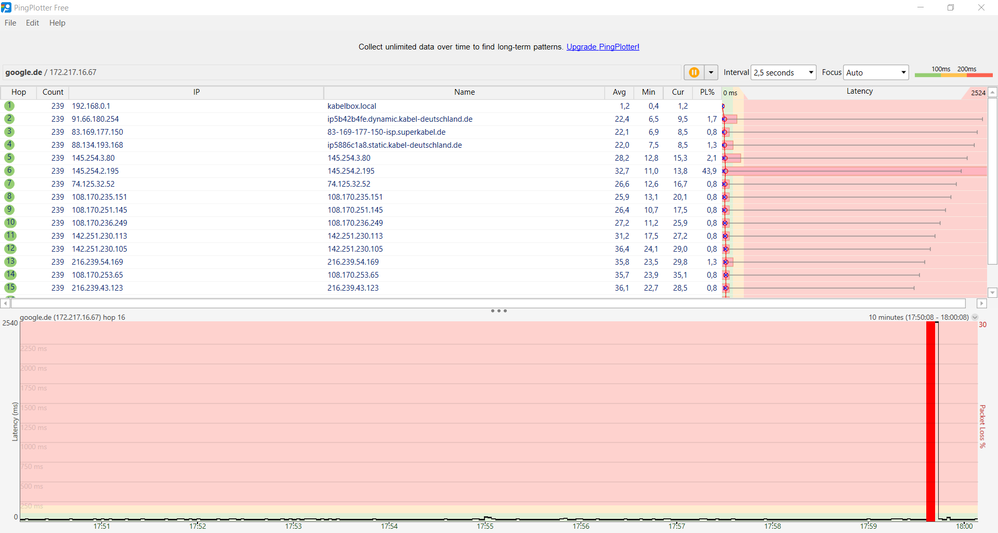Open the Focus Auto dropdown
Screen dimensions: 998x533
(x=876, y=73)
